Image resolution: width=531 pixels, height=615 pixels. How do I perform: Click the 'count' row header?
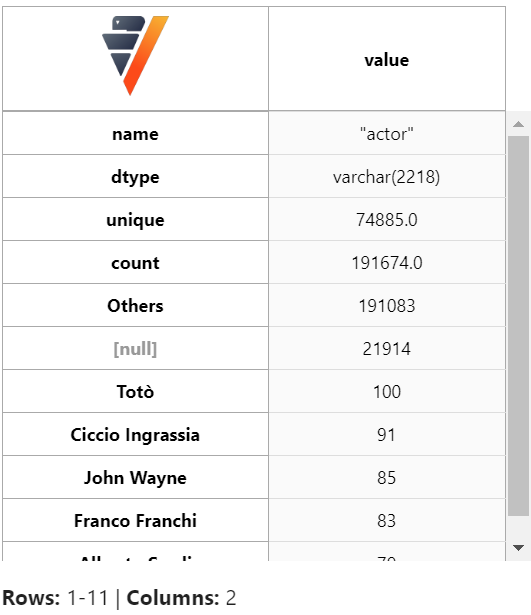pos(135,262)
